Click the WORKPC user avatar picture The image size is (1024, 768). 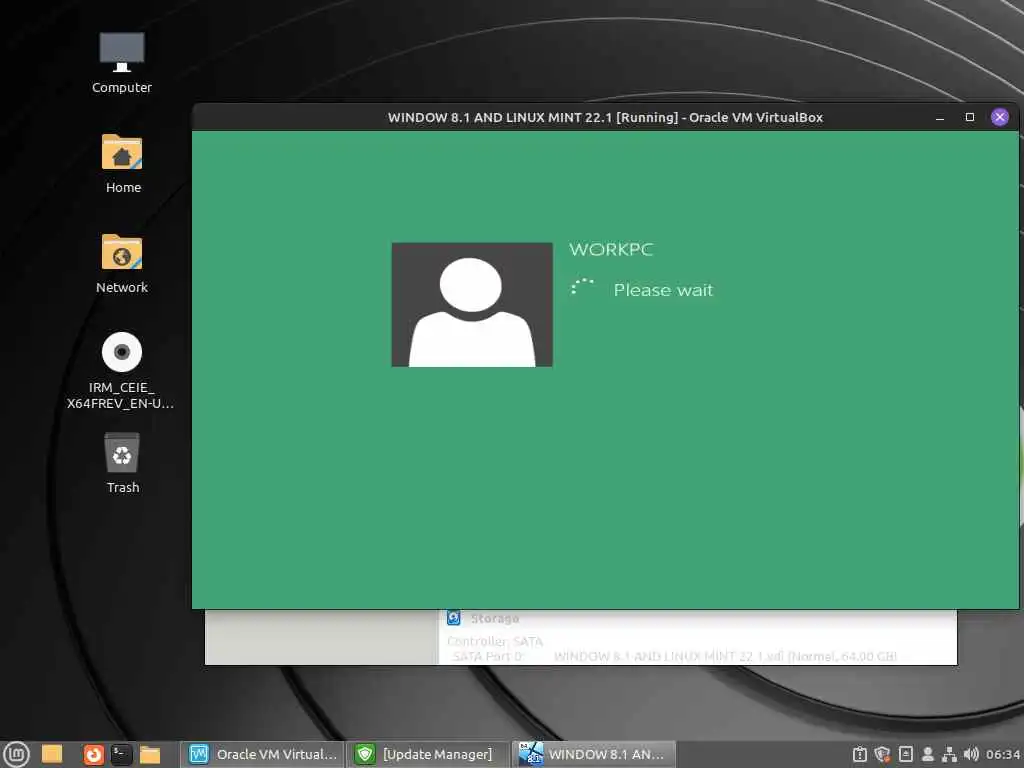[x=472, y=304]
